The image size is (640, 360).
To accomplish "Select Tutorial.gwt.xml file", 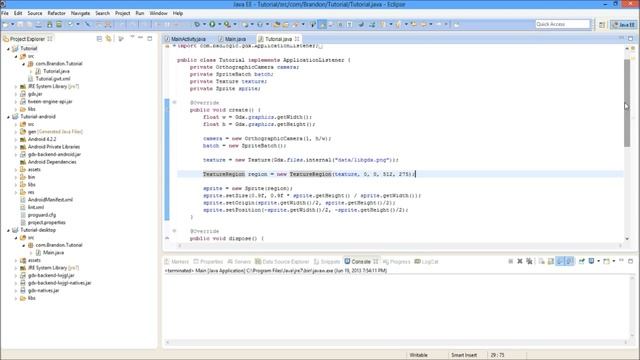I will (53, 79).
